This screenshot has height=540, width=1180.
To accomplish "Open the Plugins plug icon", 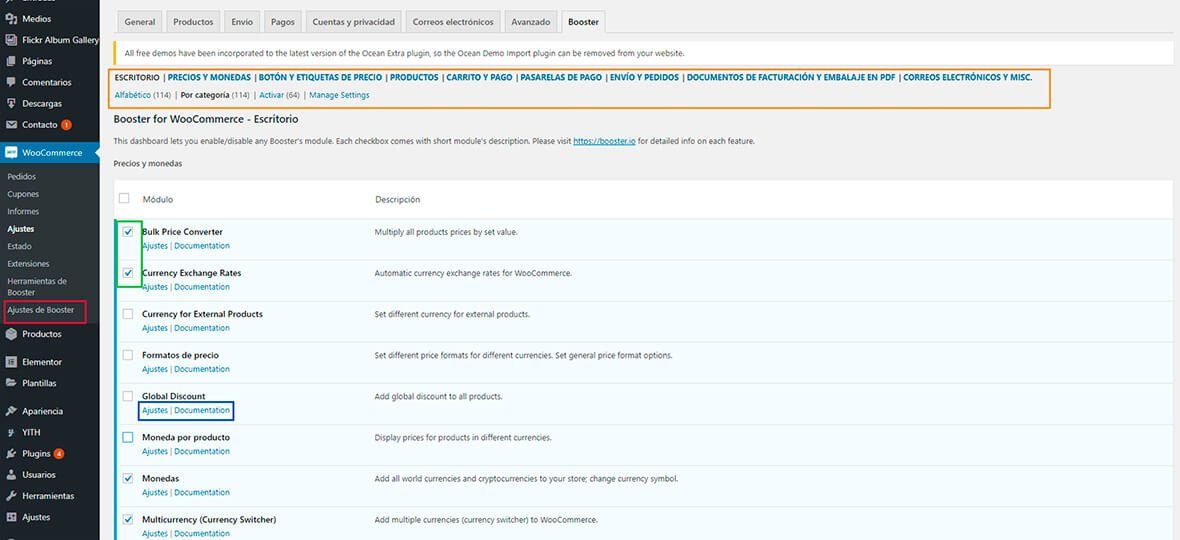I will pos(11,454).
